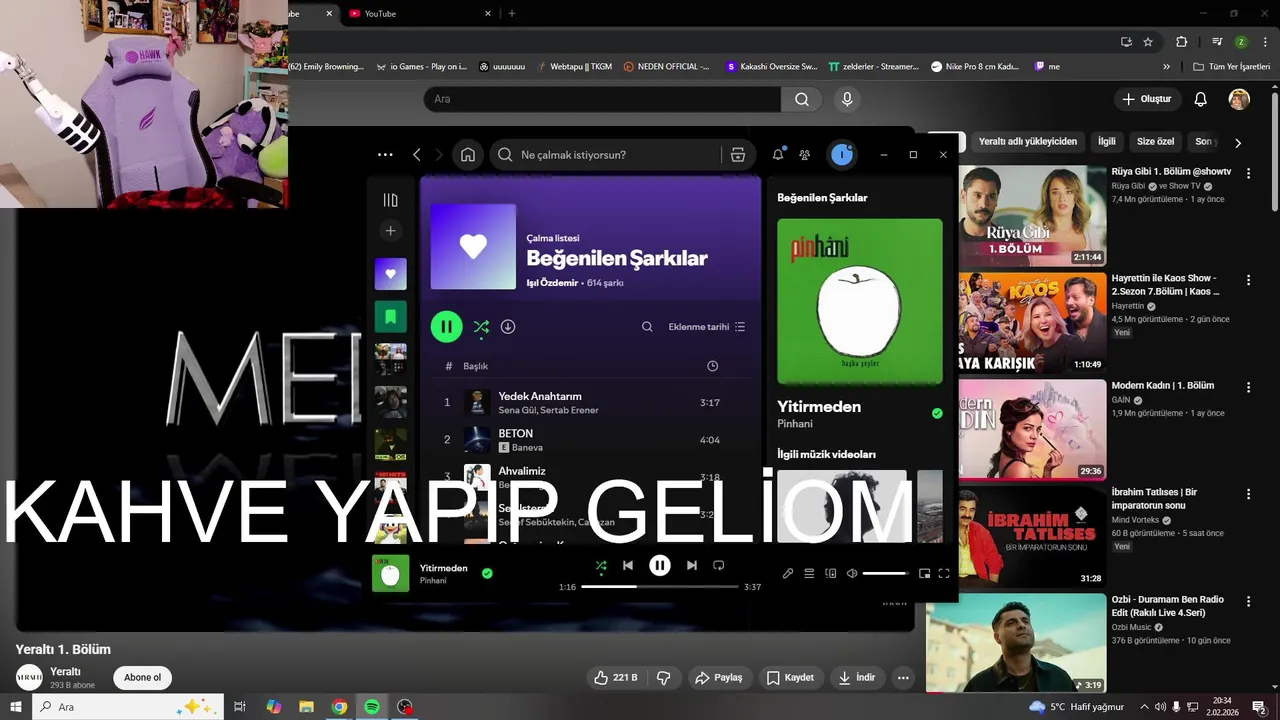Image resolution: width=1280 pixels, height=720 pixels.
Task: Show lyrics with microphone icon
Action: pyautogui.click(x=788, y=573)
